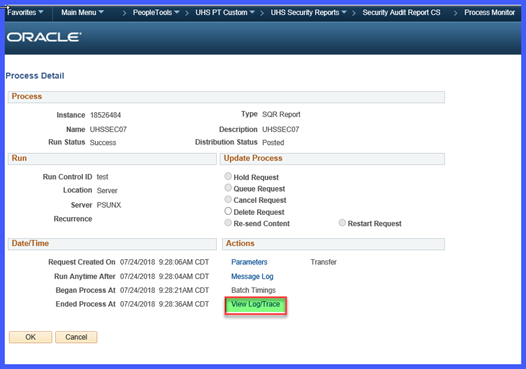Viewport: 526px width, 369px height.
Task: Click the Oracle logo
Action: coord(44,37)
